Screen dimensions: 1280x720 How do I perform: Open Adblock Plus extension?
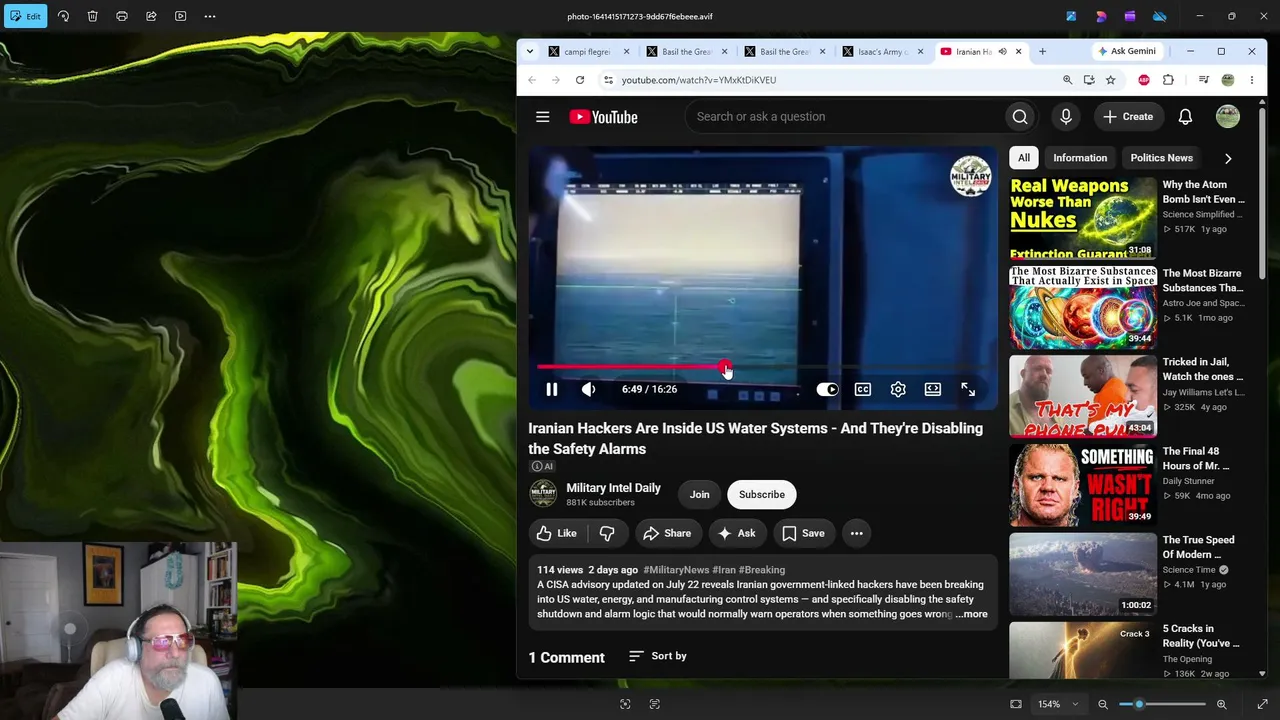[x=1144, y=80]
